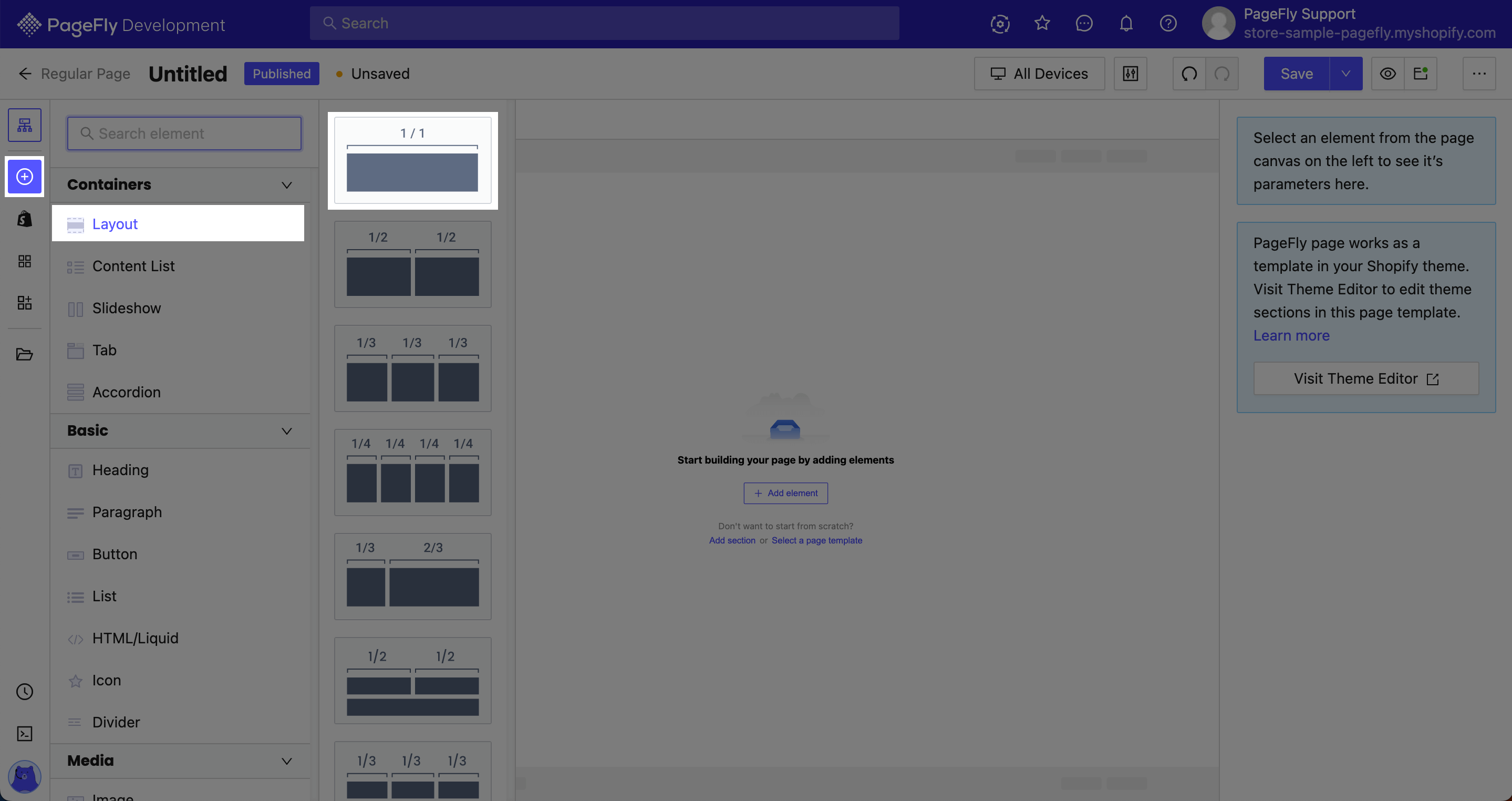
Task: Open the third-party app elements grid icon
Action: point(24,261)
